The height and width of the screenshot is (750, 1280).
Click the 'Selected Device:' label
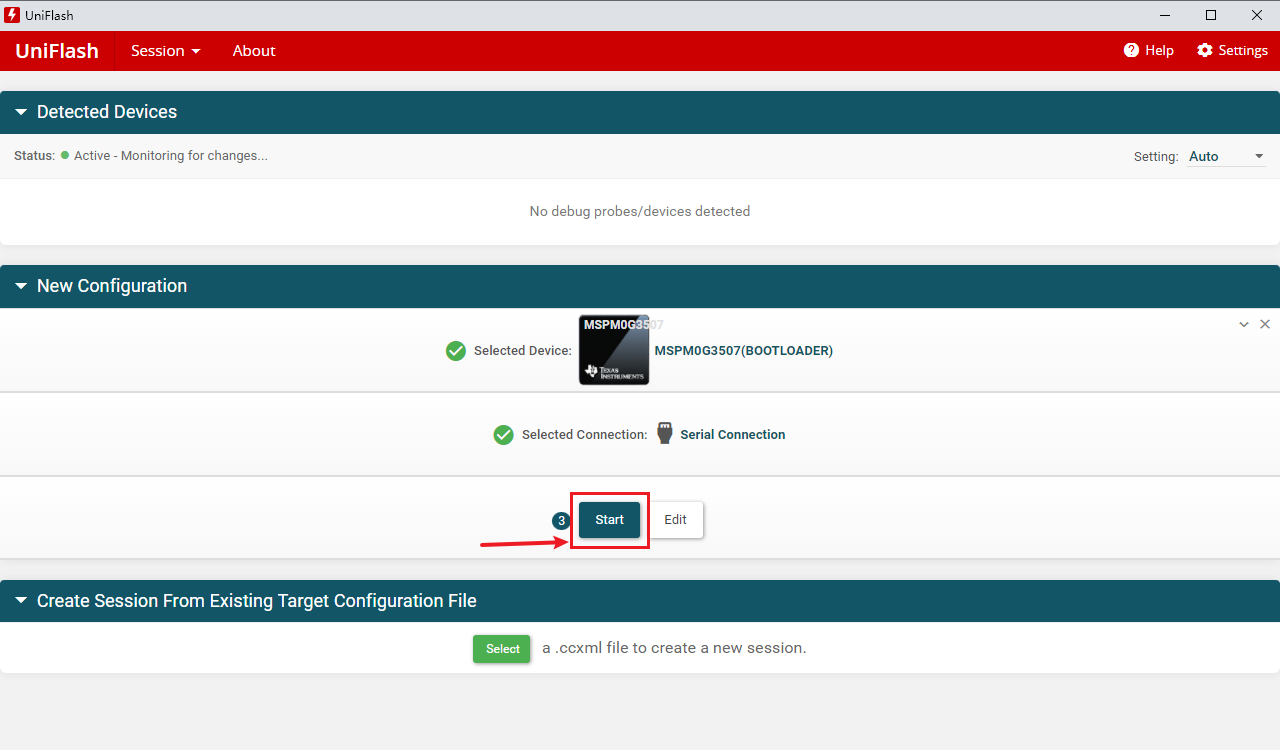523,351
